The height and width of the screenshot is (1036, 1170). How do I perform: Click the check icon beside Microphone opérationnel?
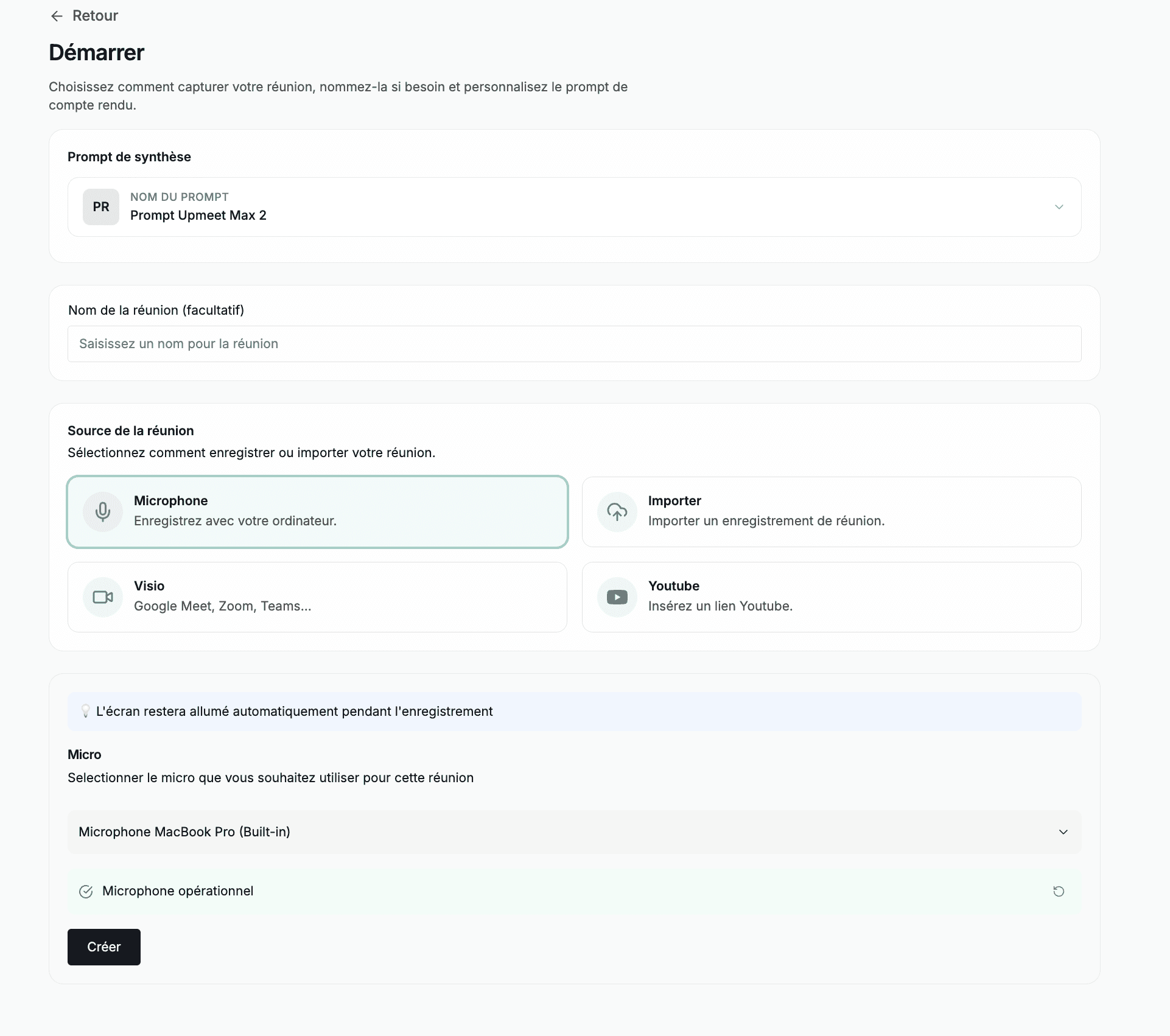pos(86,892)
